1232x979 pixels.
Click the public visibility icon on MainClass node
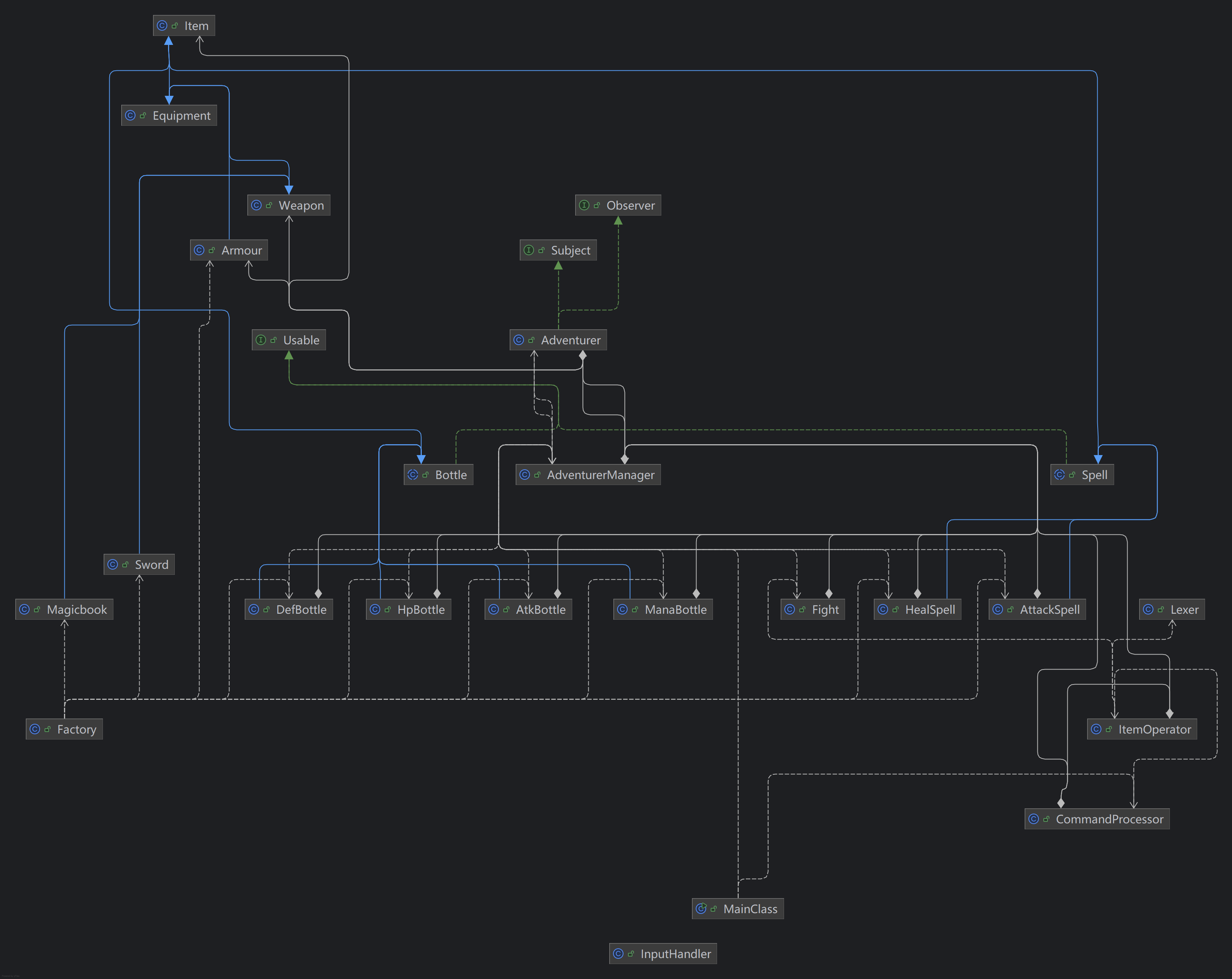click(714, 909)
